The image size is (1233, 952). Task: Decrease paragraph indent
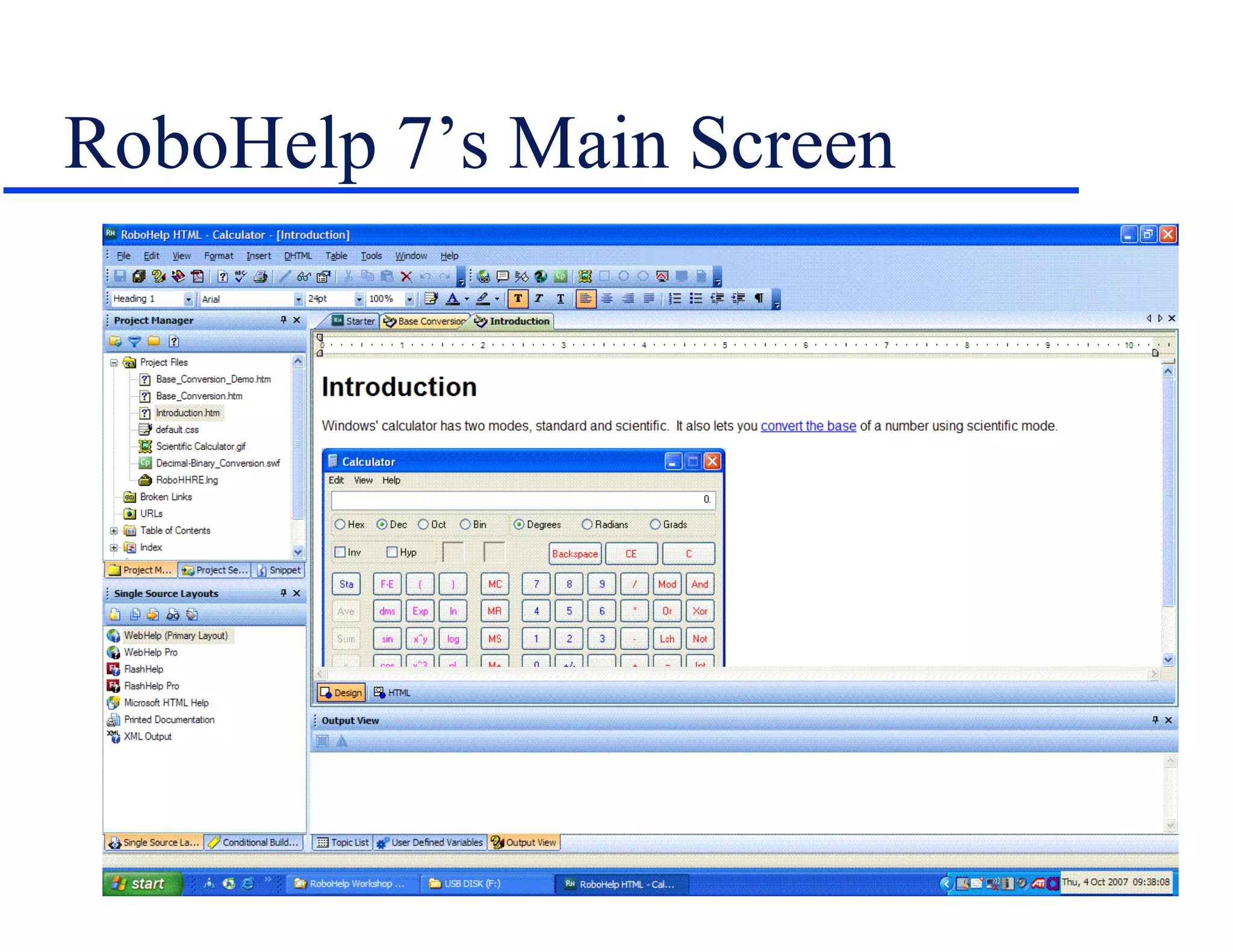pos(717,298)
